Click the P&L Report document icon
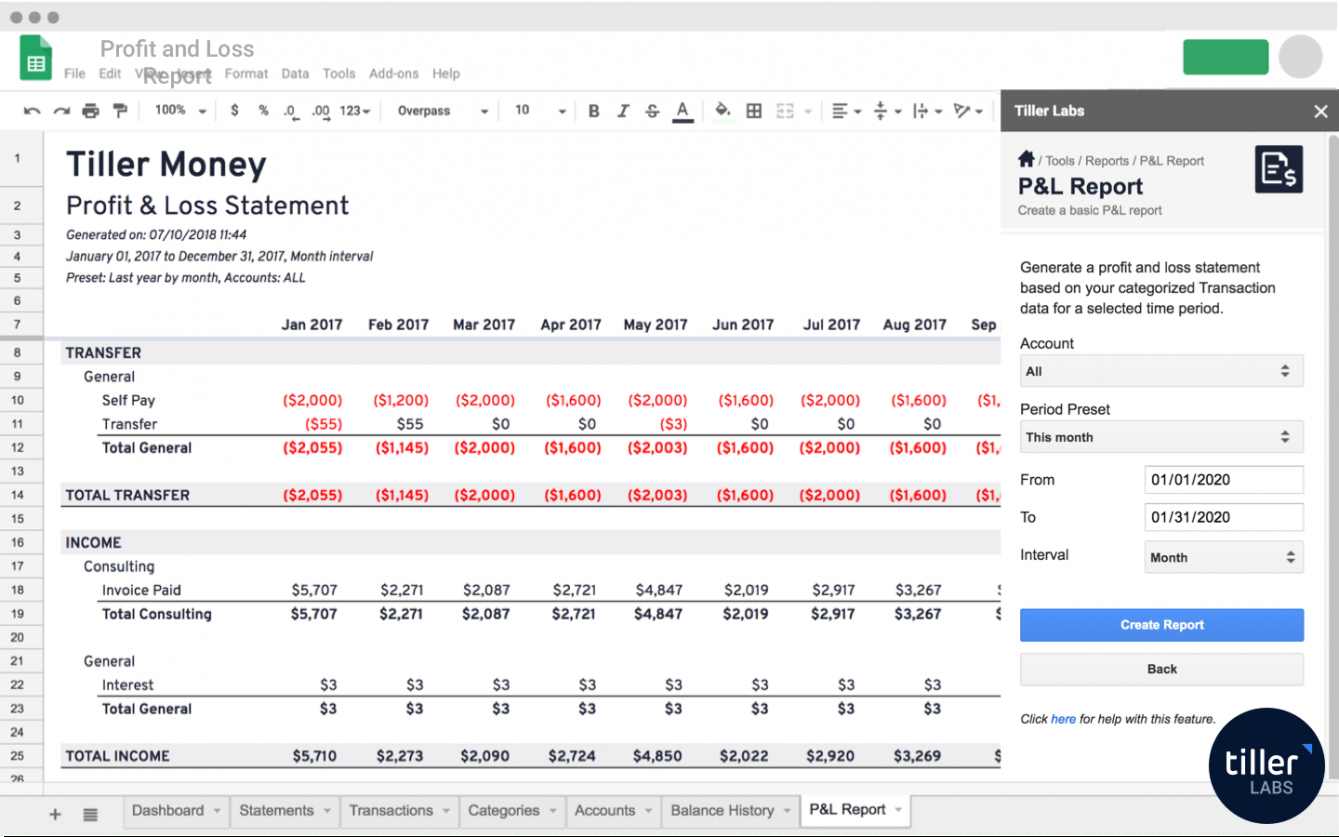This screenshot has width=1339, height=837. click(1279, 169)
